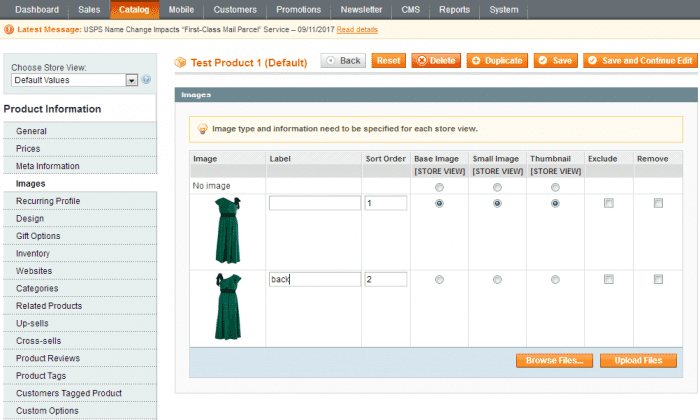Follow the Read details link
The image size is (700, 420).
pyautogui.click(x=357, y=30)
